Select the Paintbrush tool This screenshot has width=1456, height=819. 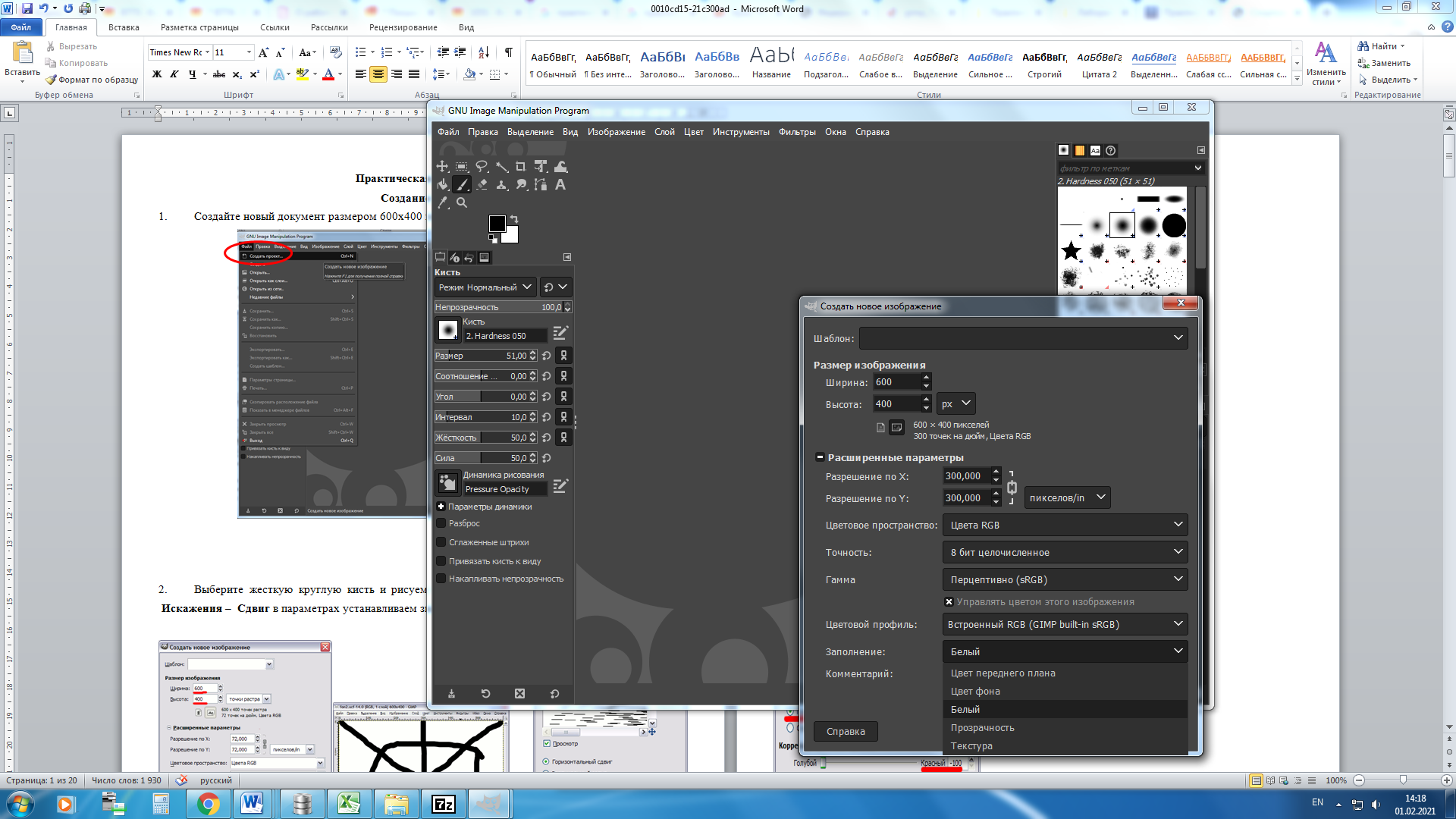tap(462, 184)
